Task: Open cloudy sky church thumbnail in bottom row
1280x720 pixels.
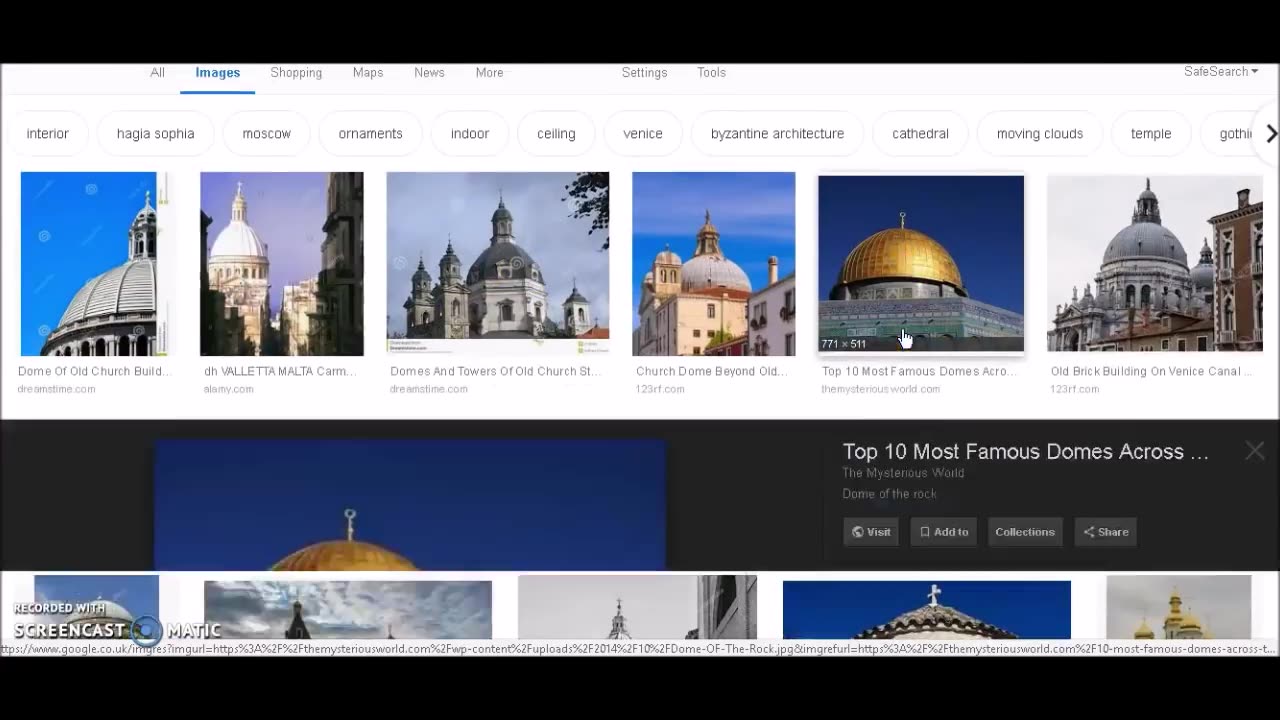Action: [x=348, y=609]
